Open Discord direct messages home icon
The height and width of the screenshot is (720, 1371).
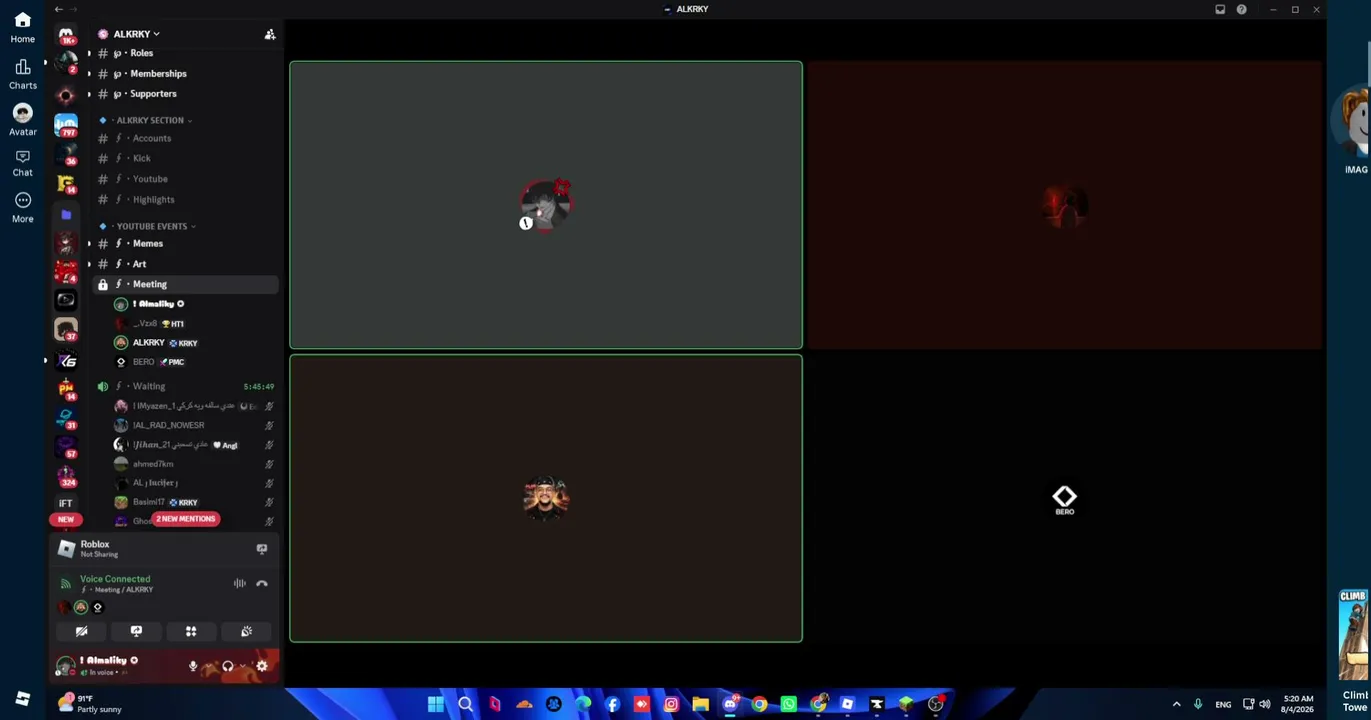pos(66,35)
